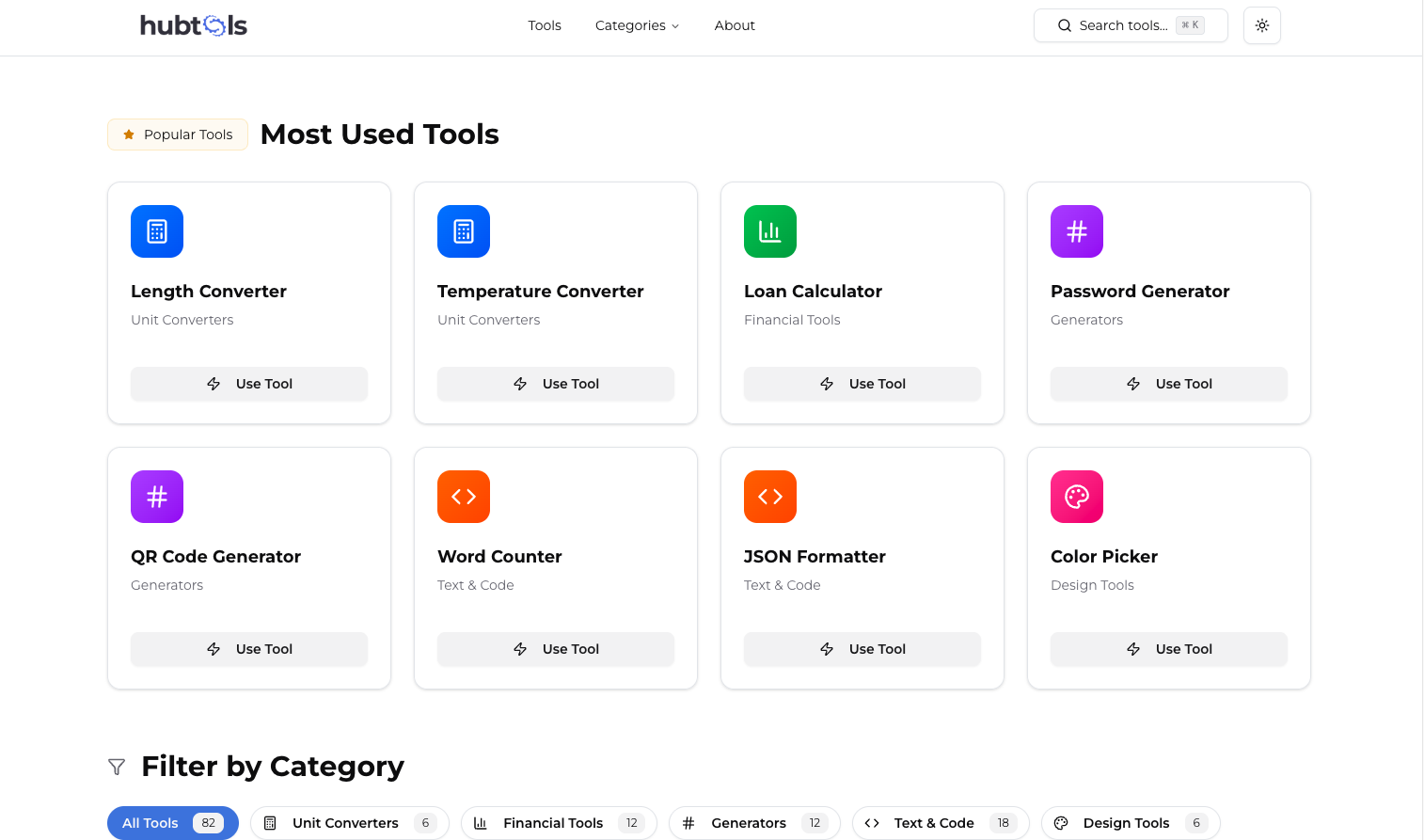Open the About page
Screen dimensions: 1424x840
coord(735,25)
